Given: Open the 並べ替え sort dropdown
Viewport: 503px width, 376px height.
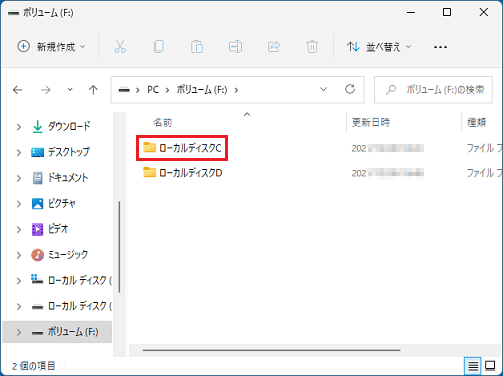Looking at the screenshot, I should click(379, 47).
